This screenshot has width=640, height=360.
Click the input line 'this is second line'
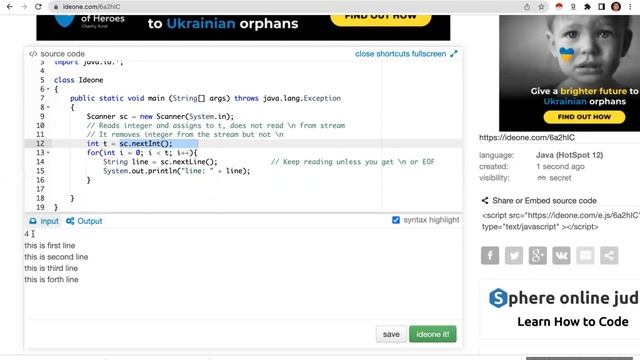point(56,257)
